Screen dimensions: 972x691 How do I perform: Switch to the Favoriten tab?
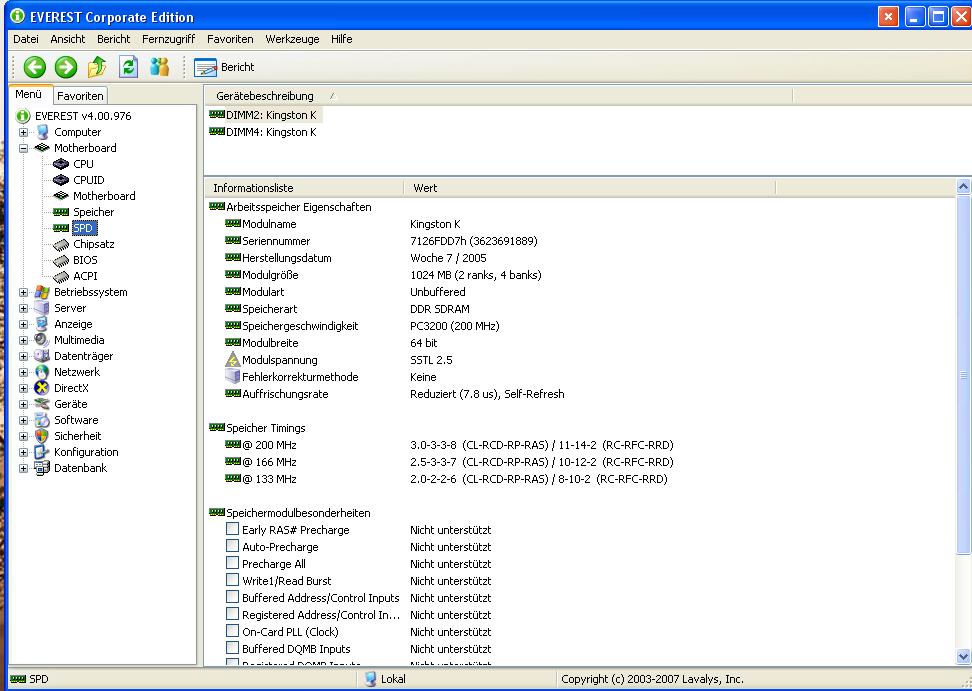[81, 96]
